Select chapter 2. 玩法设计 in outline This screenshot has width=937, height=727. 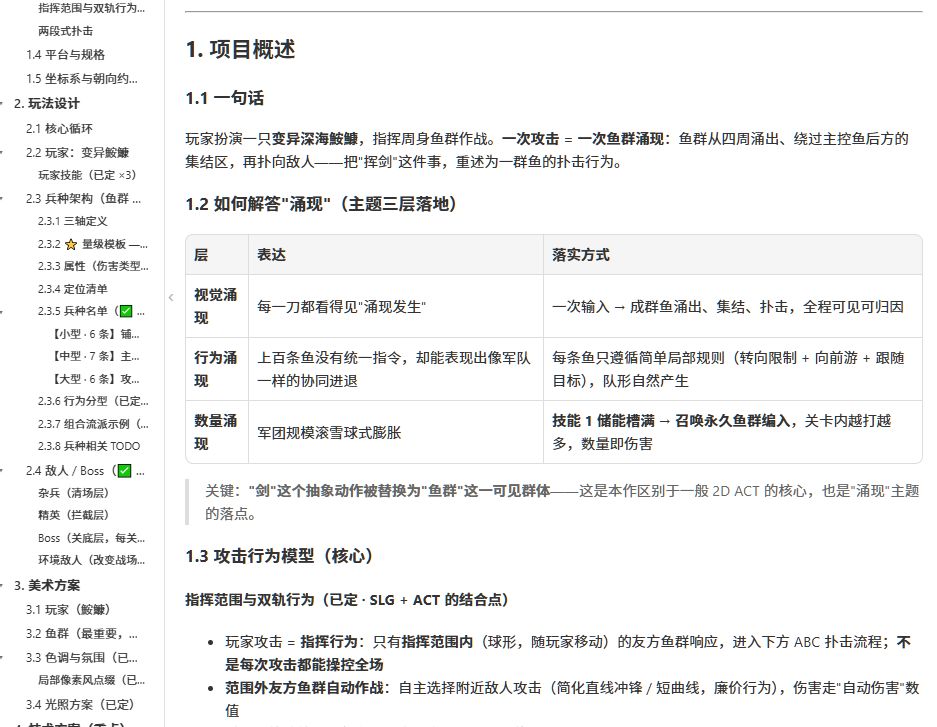[47, 103]
